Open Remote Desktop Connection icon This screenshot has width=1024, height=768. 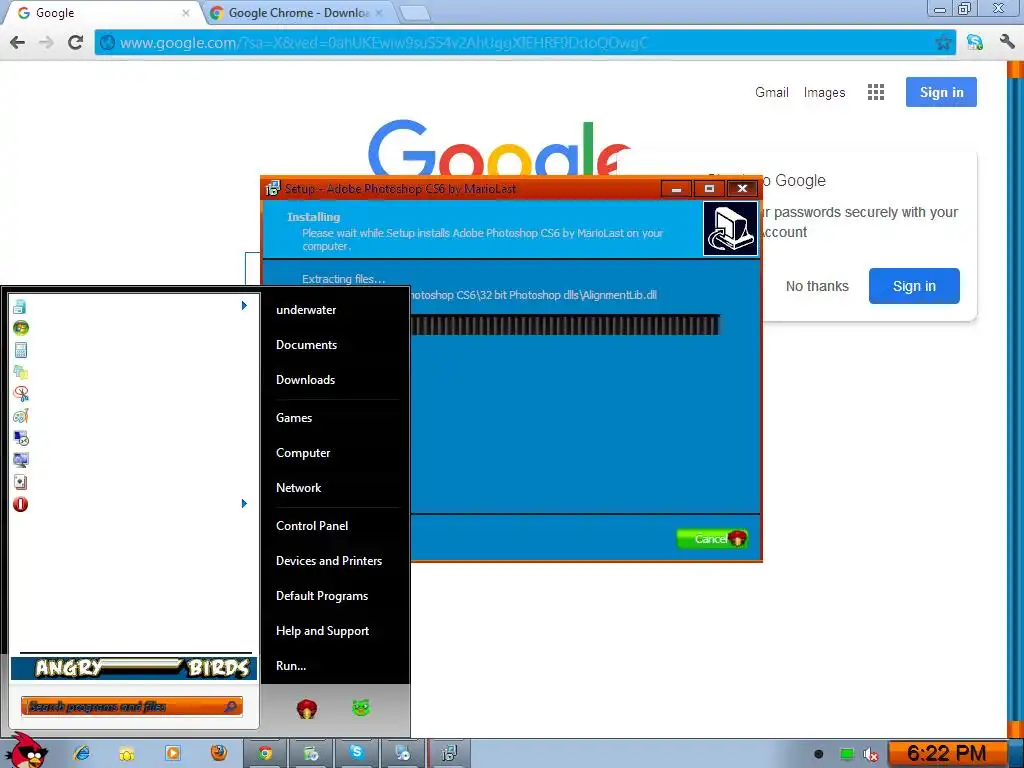coord(20,438)
